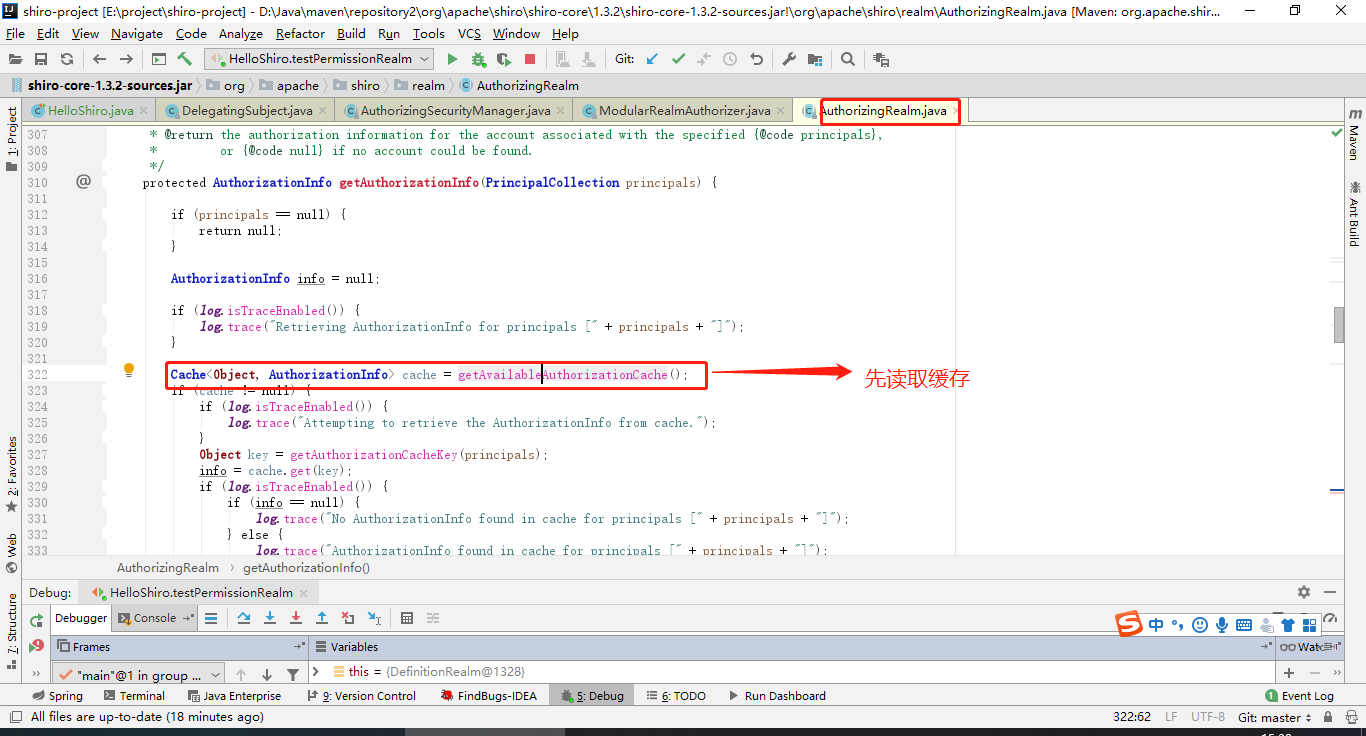1366x736 pixels.
Task: Navigate Forward with the right arrow icon
Action: pos(126,59)
